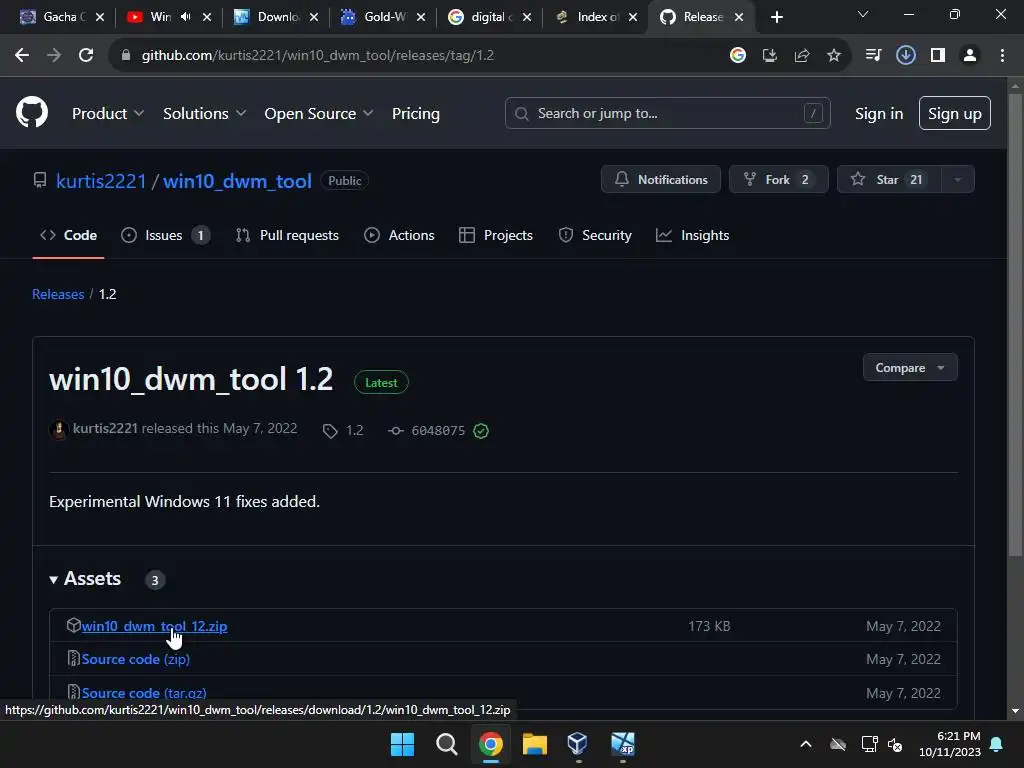This screenshot has height=768, width=1024.
Task: Open the Pull requests tab
Action: coord(287,235)
